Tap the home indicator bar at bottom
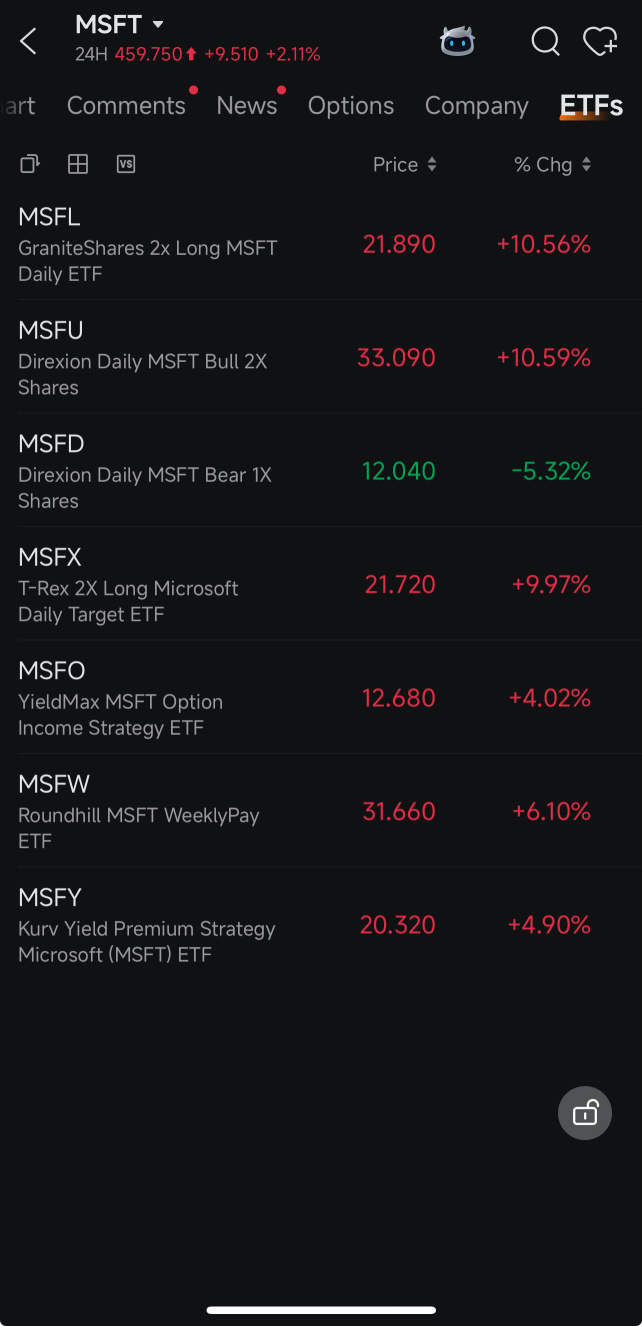 coord(321,1309)
